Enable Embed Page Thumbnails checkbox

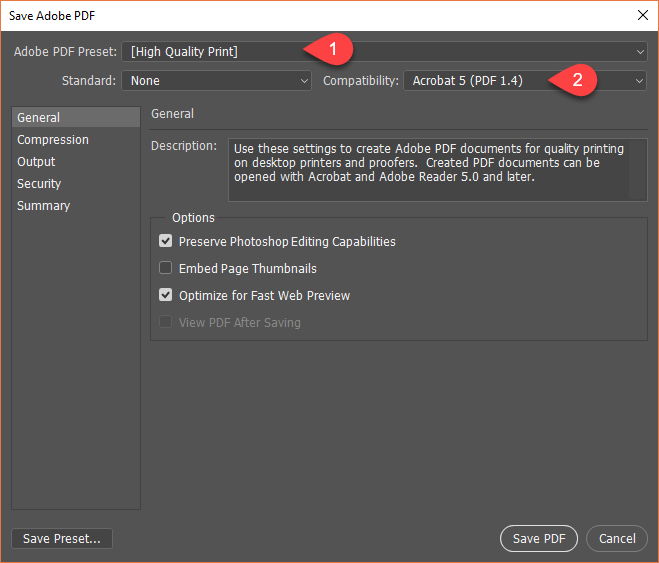click(166, 268)
